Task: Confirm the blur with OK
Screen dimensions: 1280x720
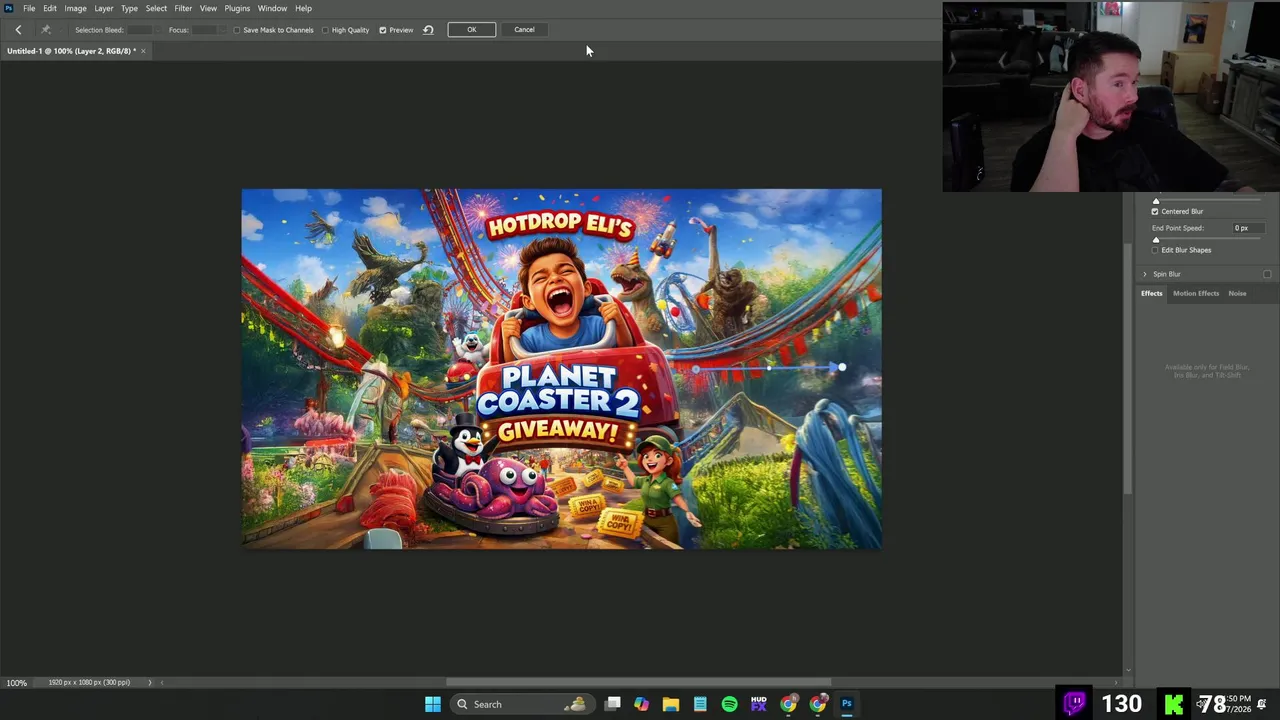Action: tap(472, 30)
